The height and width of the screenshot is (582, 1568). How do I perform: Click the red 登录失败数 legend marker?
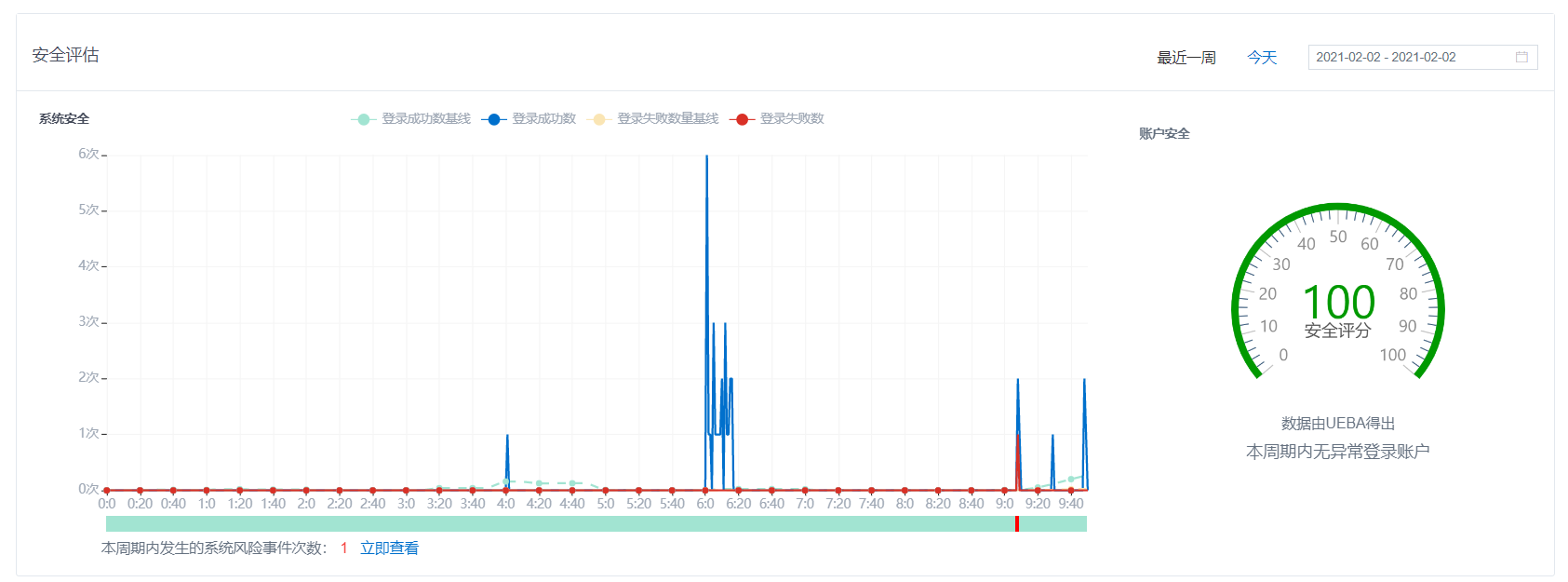(742, 119)
